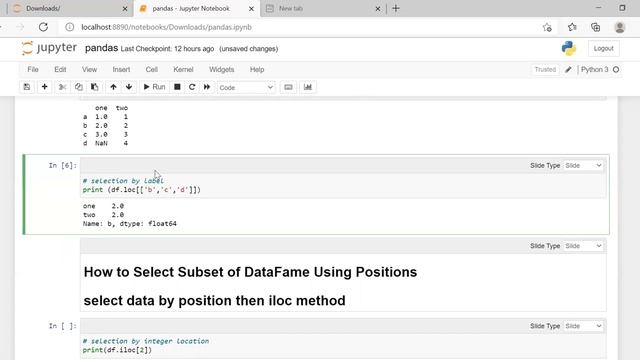
Task: Click the Python logo icon
Action: click(x=569, y=48)
